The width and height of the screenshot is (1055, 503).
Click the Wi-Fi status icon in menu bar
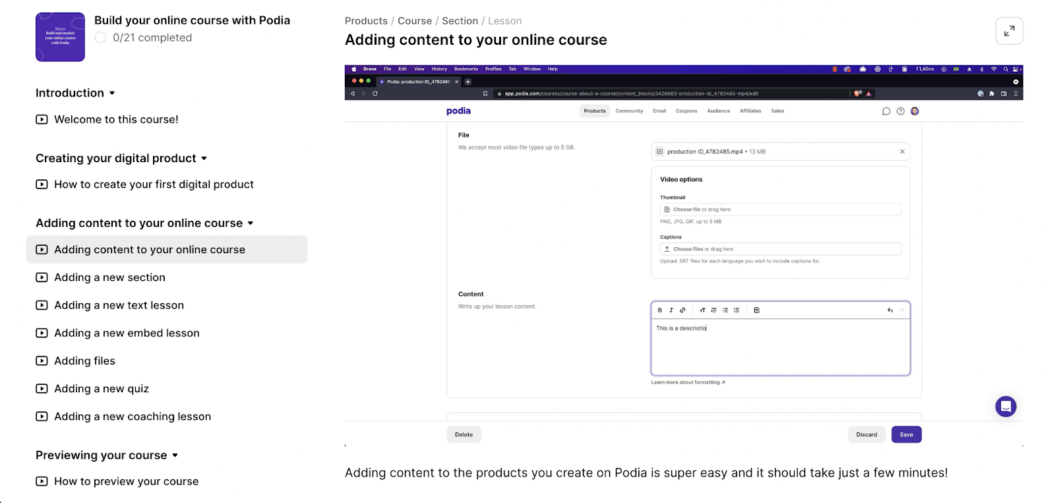(994, 69)
